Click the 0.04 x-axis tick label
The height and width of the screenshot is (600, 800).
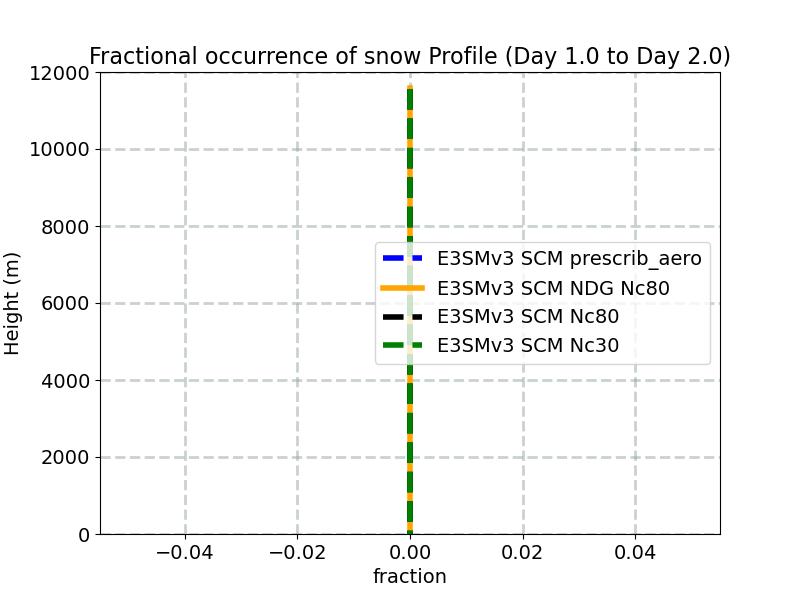[635, 552]
